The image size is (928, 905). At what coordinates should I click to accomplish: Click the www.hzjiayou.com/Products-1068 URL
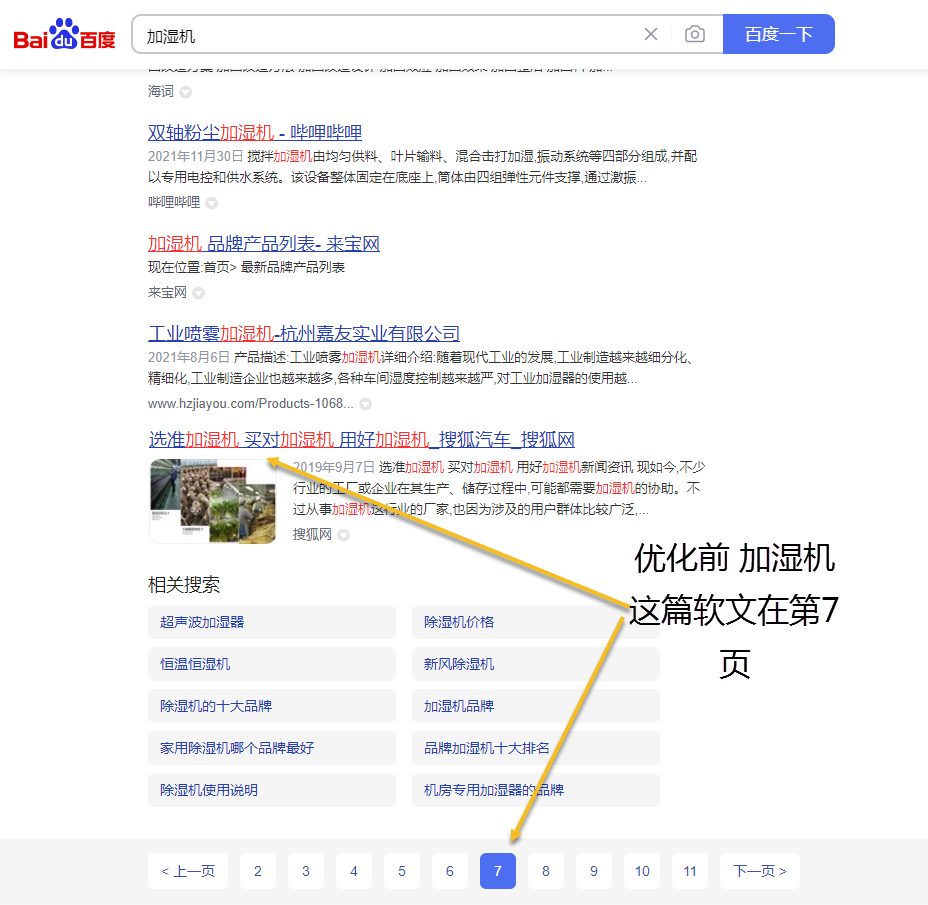pyautogui.click(x=251, y=404)
